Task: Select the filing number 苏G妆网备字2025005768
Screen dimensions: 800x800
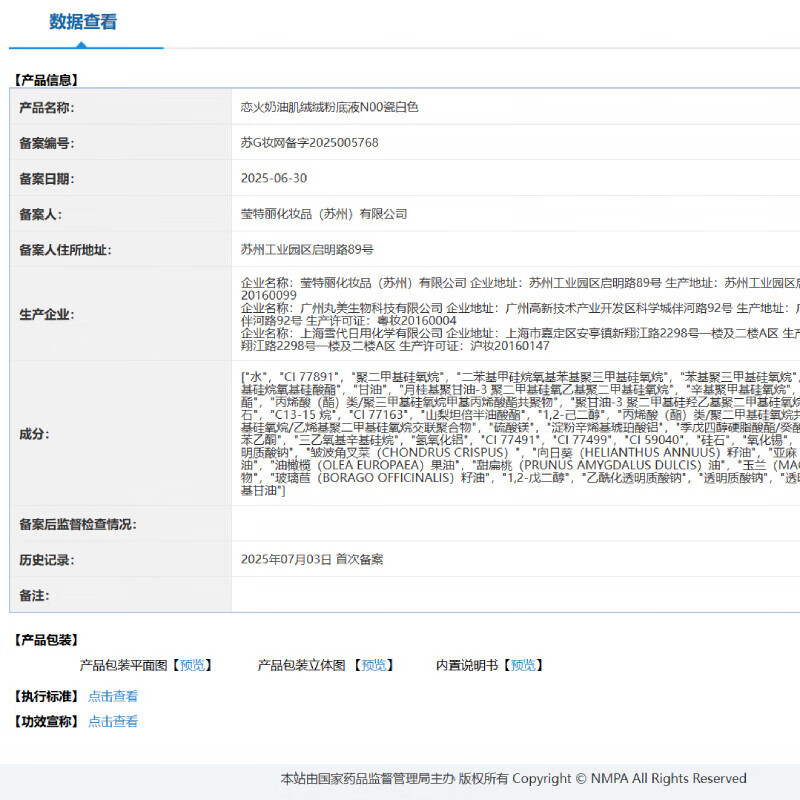Action: (309, 143)
